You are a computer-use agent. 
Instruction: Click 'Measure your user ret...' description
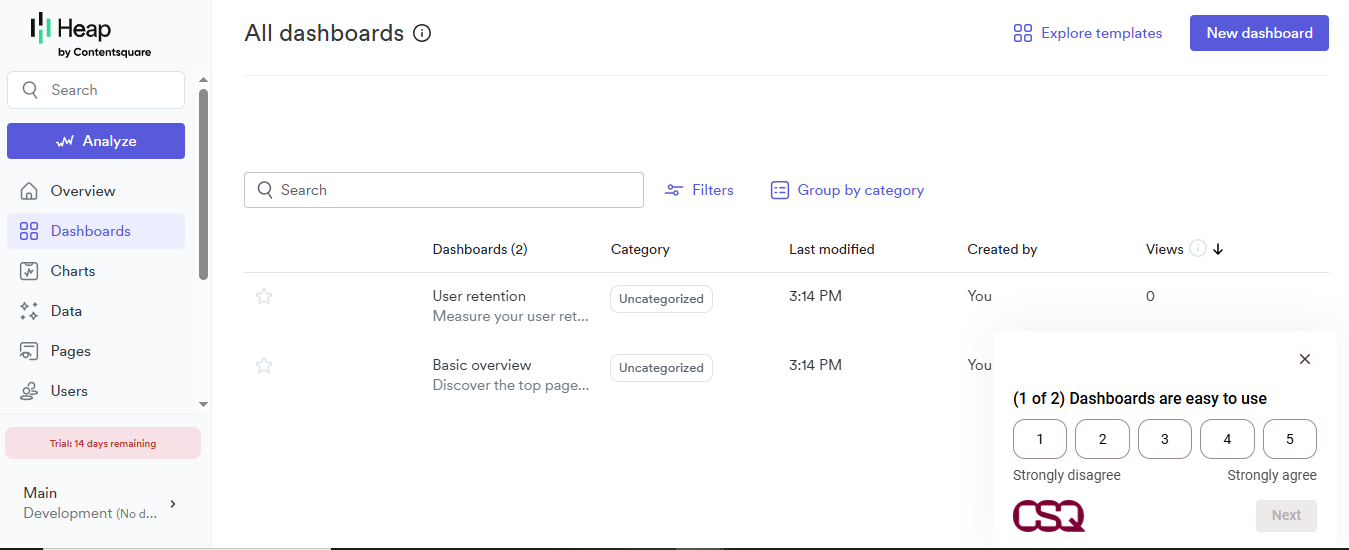[511, 316]
